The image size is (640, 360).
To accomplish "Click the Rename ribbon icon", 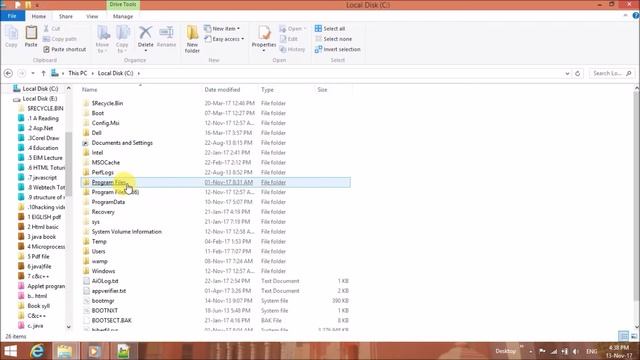I will tap(166, 37).
